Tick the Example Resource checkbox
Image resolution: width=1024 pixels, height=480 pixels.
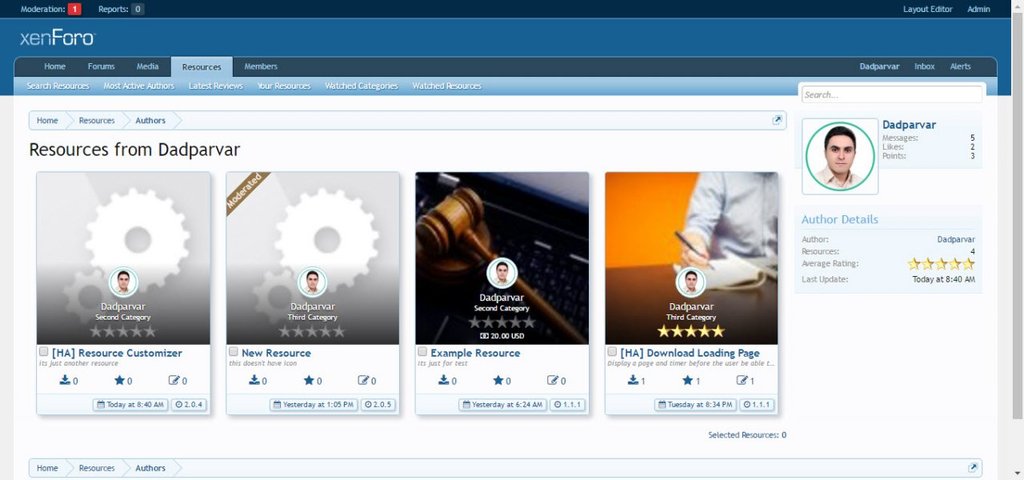422,352
